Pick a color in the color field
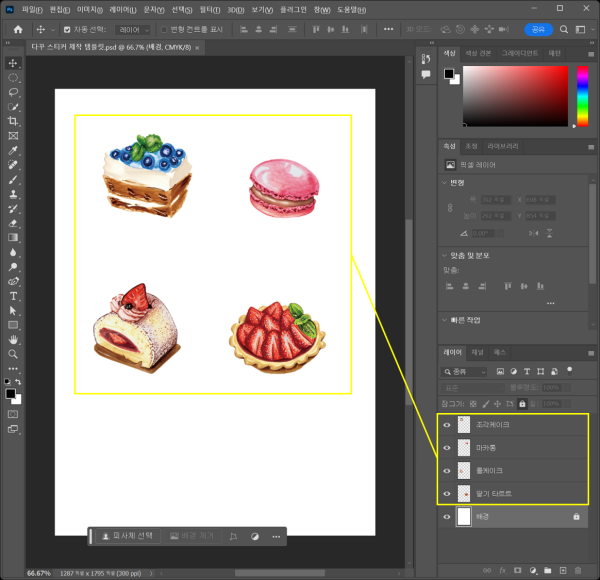600x580 pixels. point(515,96)
